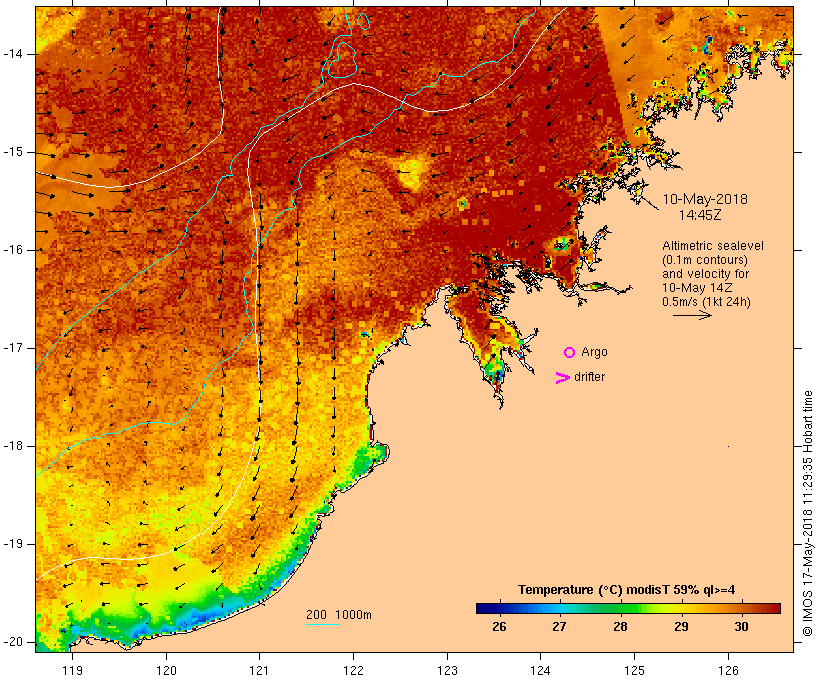Click colorbar tick label '28'

[620, 626]
